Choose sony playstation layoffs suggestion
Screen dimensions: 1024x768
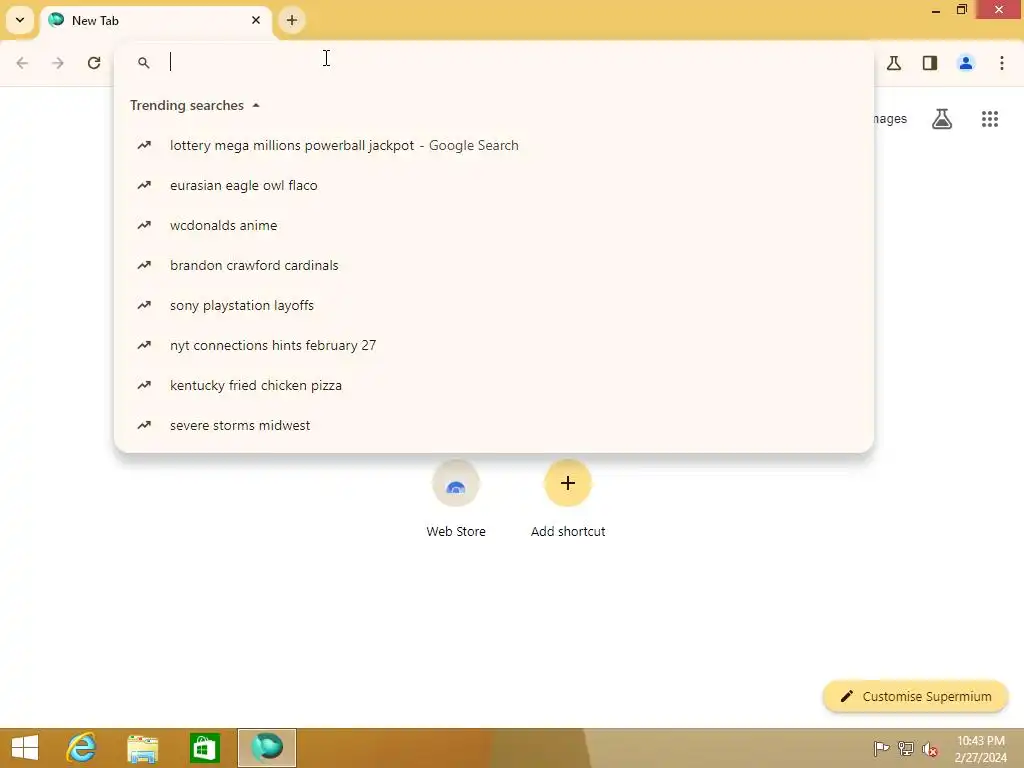point(494,306)
